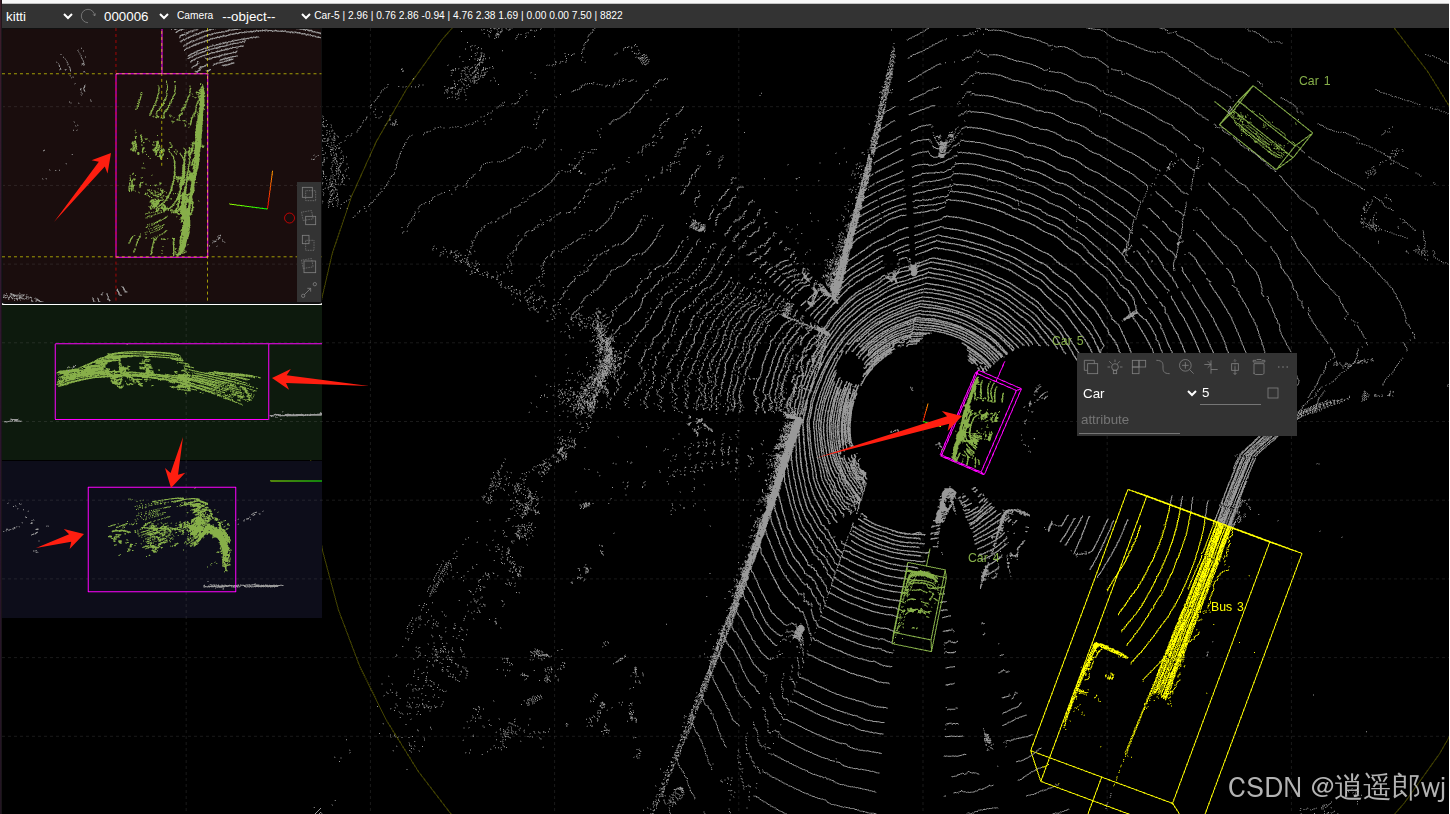Open the Car object type dropdown

1139,394
